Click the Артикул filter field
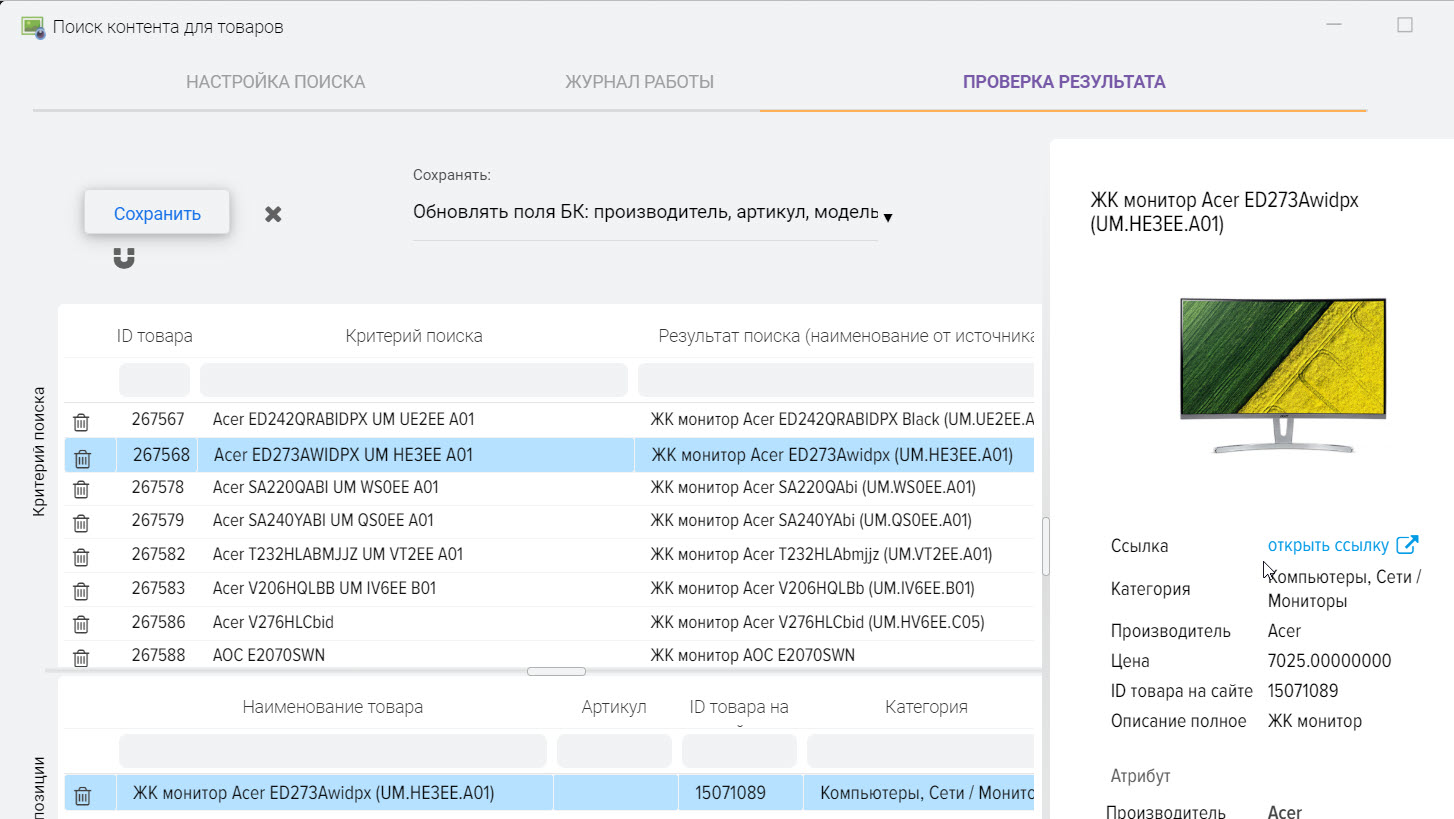This screenshot has height=819, width=1454. tap(614, 751)
